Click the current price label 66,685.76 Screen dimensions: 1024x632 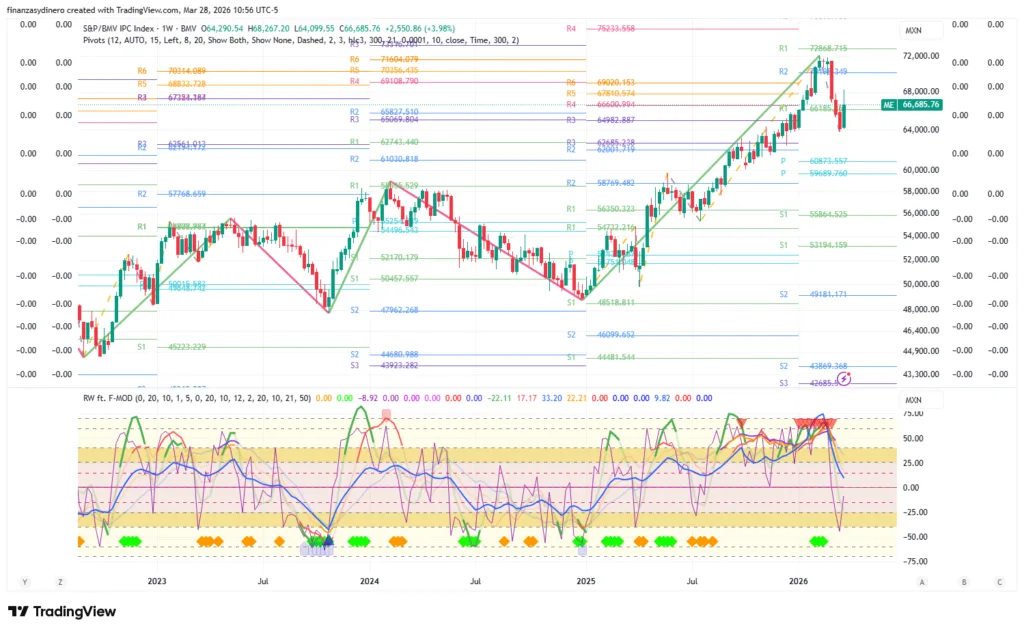[921, 104]
